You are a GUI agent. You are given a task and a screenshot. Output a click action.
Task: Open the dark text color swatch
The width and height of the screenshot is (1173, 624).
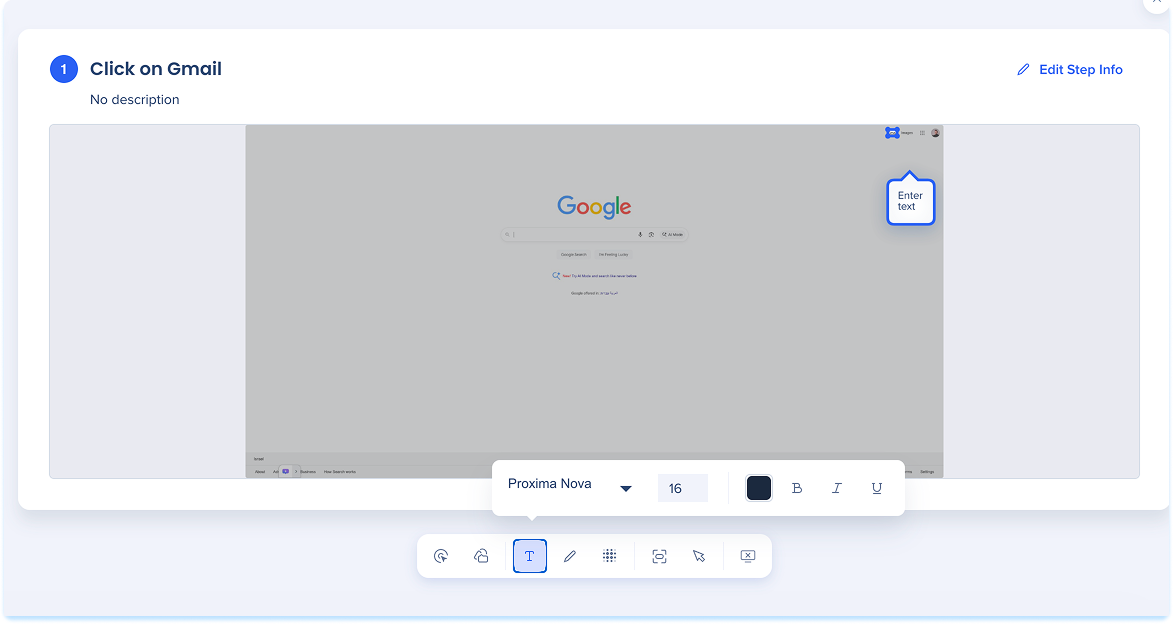[x=759, y=488]
